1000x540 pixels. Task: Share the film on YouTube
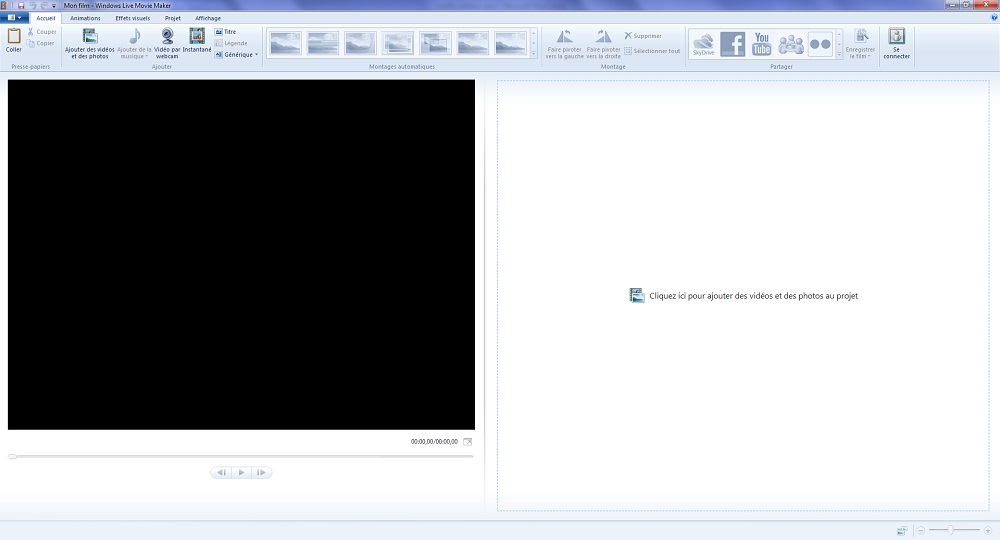(761, 44)
